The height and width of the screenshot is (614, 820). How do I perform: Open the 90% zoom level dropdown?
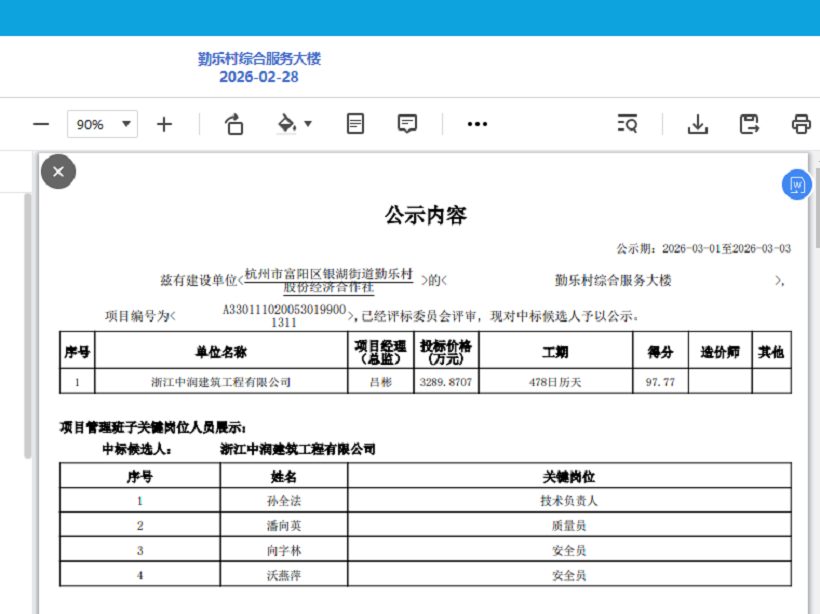(x=102, y=124)
